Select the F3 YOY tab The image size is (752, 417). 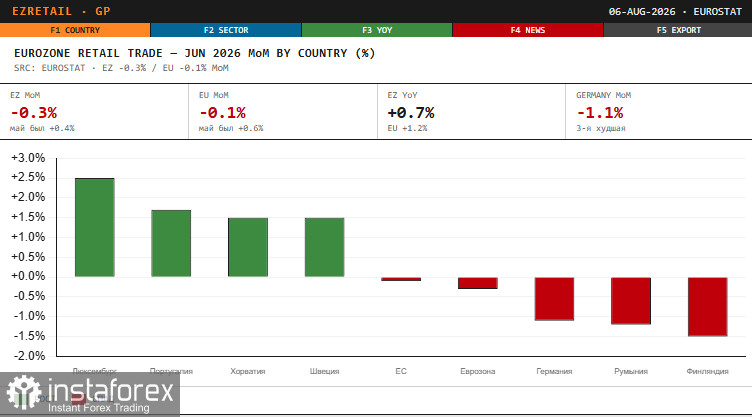click(377, 30)
